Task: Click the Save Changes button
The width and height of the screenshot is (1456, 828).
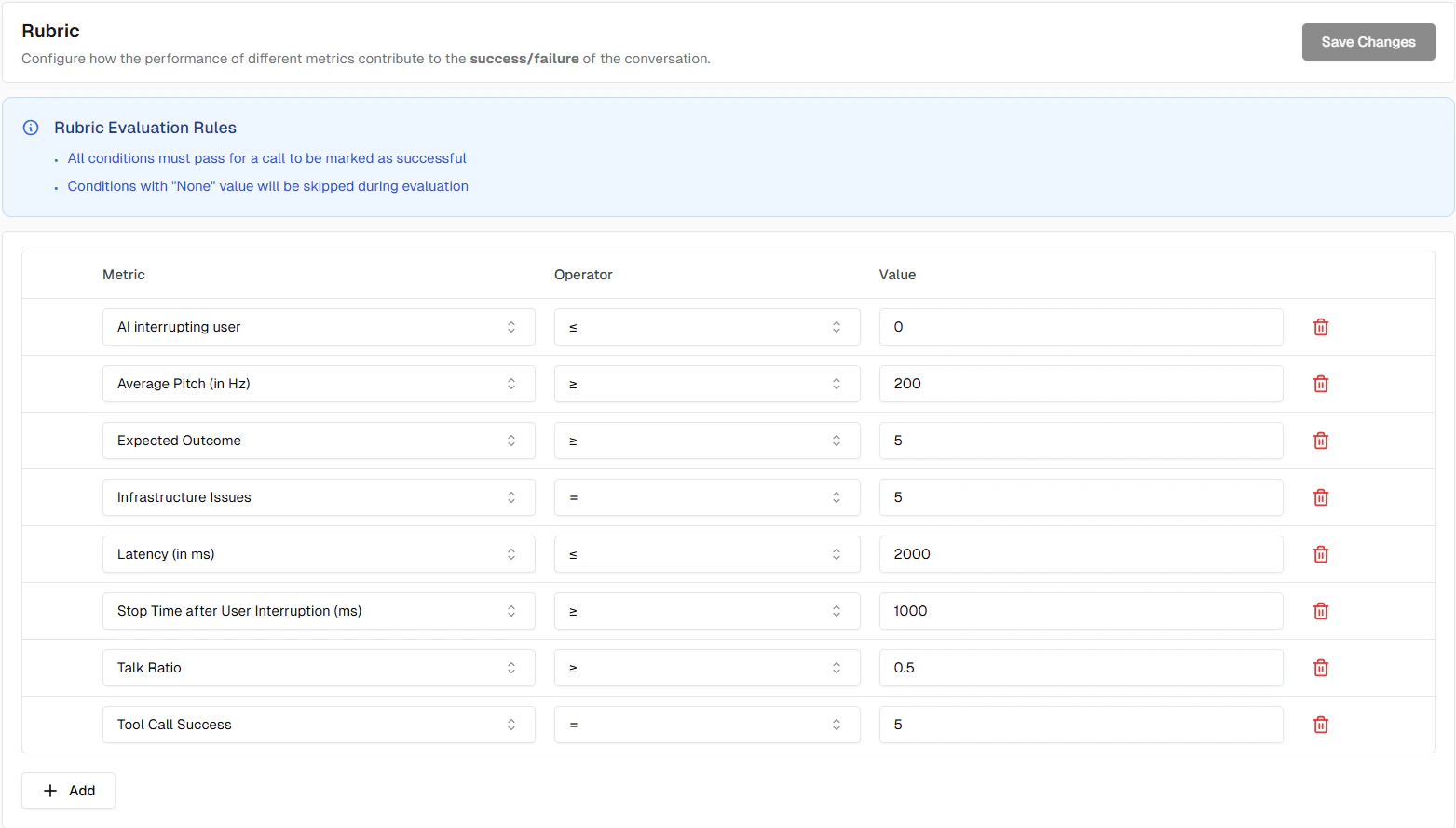Action: (1368, 42)
